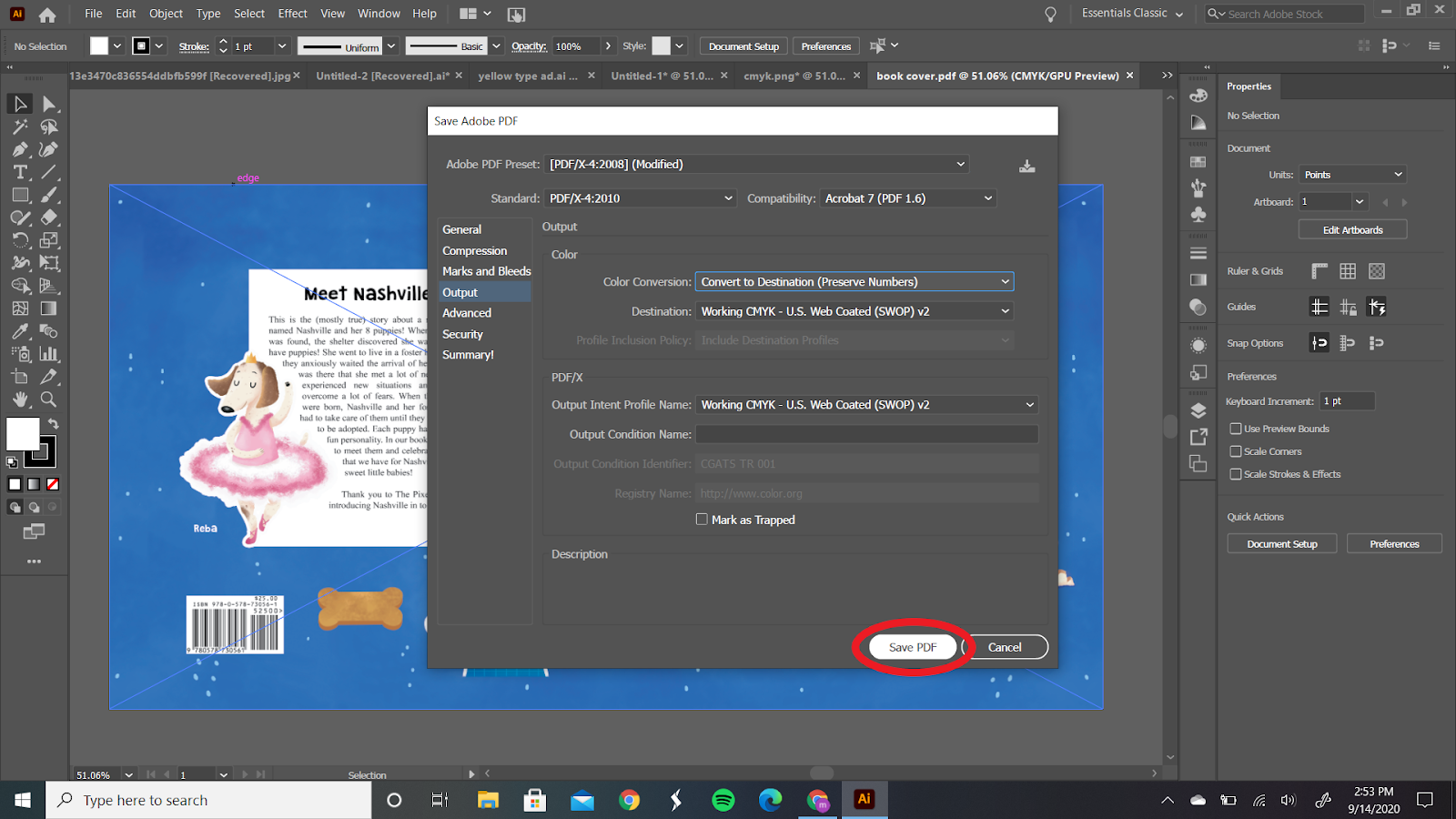Toggle show grid icon in Properties

1348,271
